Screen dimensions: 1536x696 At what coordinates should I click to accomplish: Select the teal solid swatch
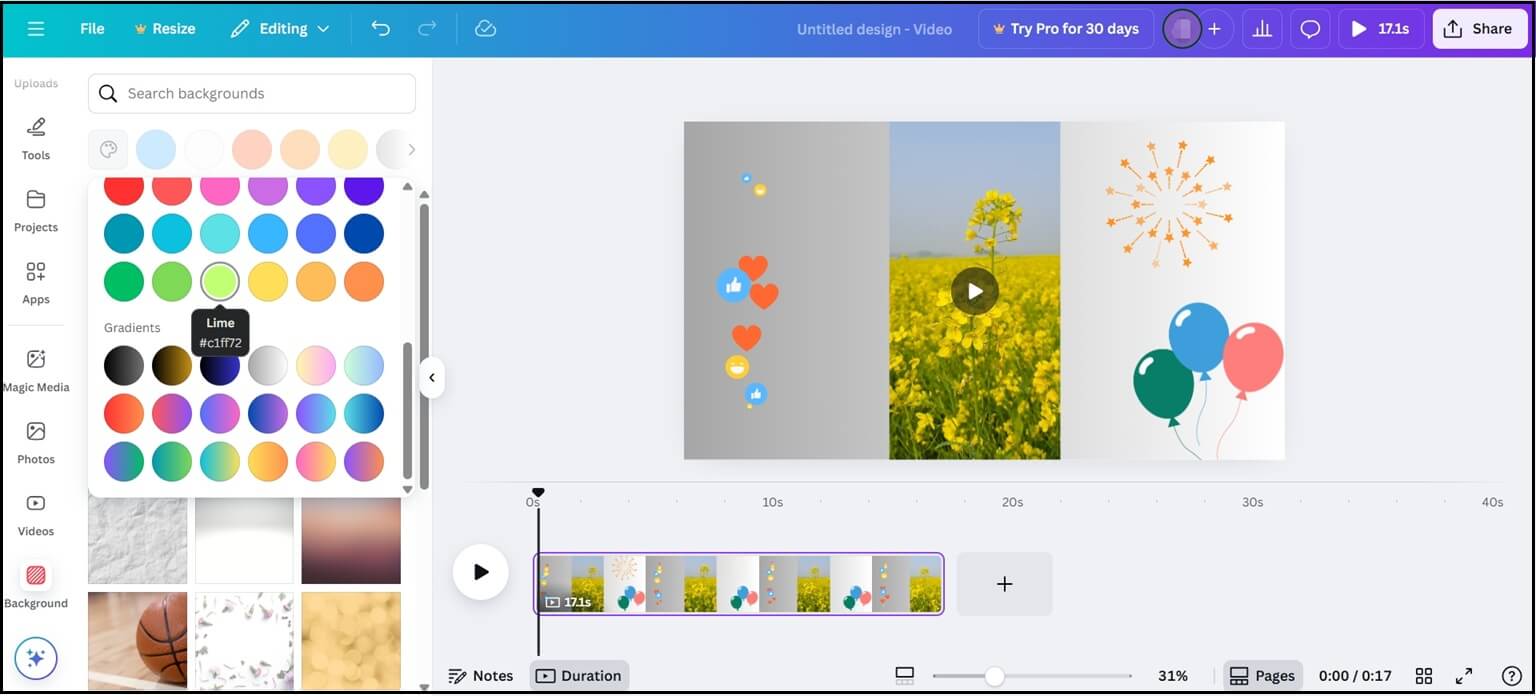tap(124, 233)
